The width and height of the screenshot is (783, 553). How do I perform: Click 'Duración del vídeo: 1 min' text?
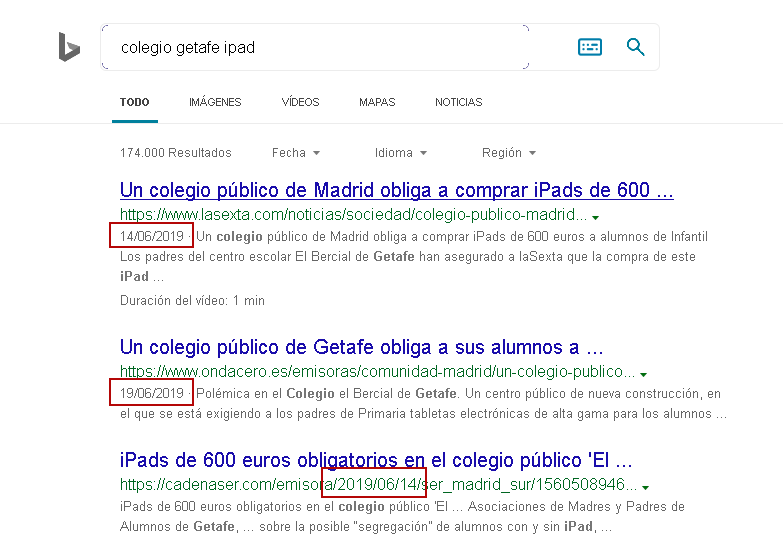(x=192, y=301)
